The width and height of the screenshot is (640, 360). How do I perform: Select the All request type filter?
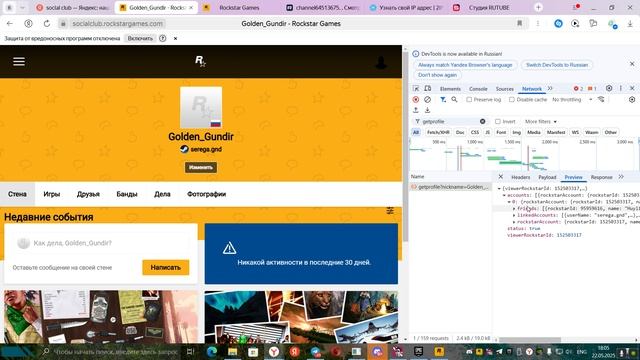[416, 132]
